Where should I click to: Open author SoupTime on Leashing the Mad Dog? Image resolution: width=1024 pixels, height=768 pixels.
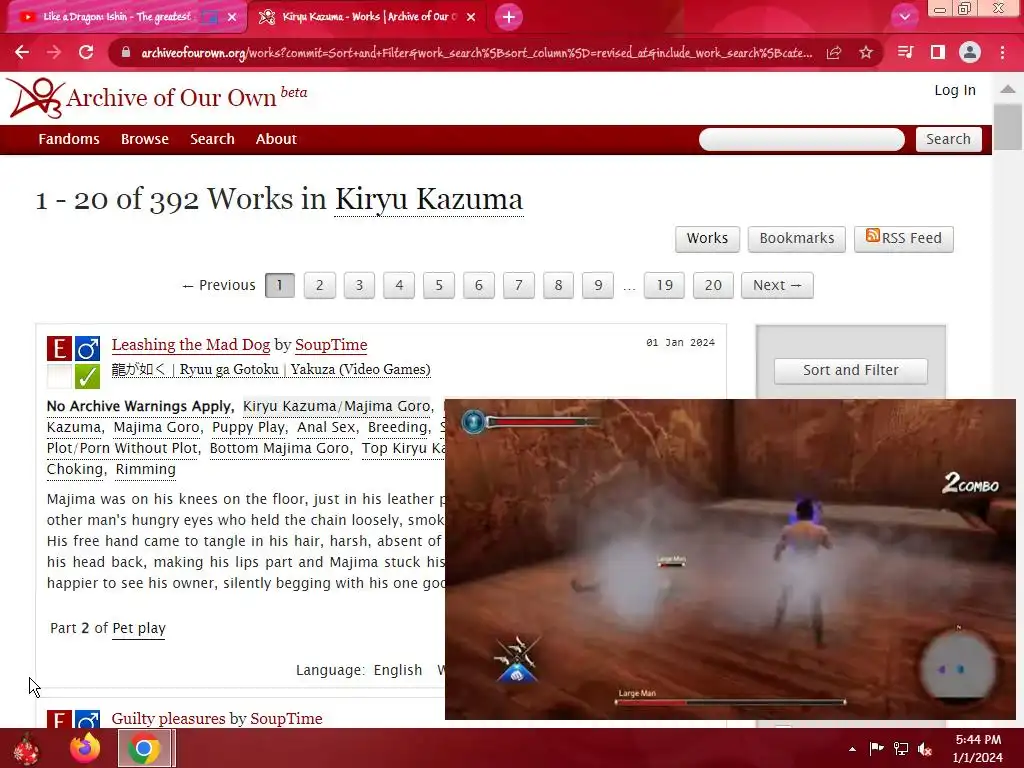(331, 345)
